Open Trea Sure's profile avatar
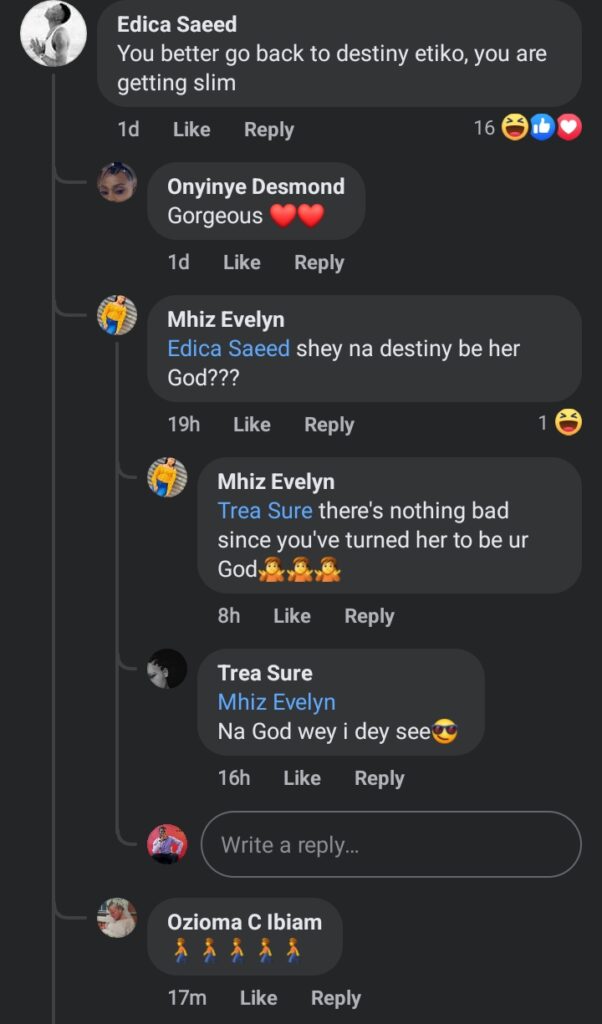The height and width of the screenshot is (1024, 602). coord(167,669)
